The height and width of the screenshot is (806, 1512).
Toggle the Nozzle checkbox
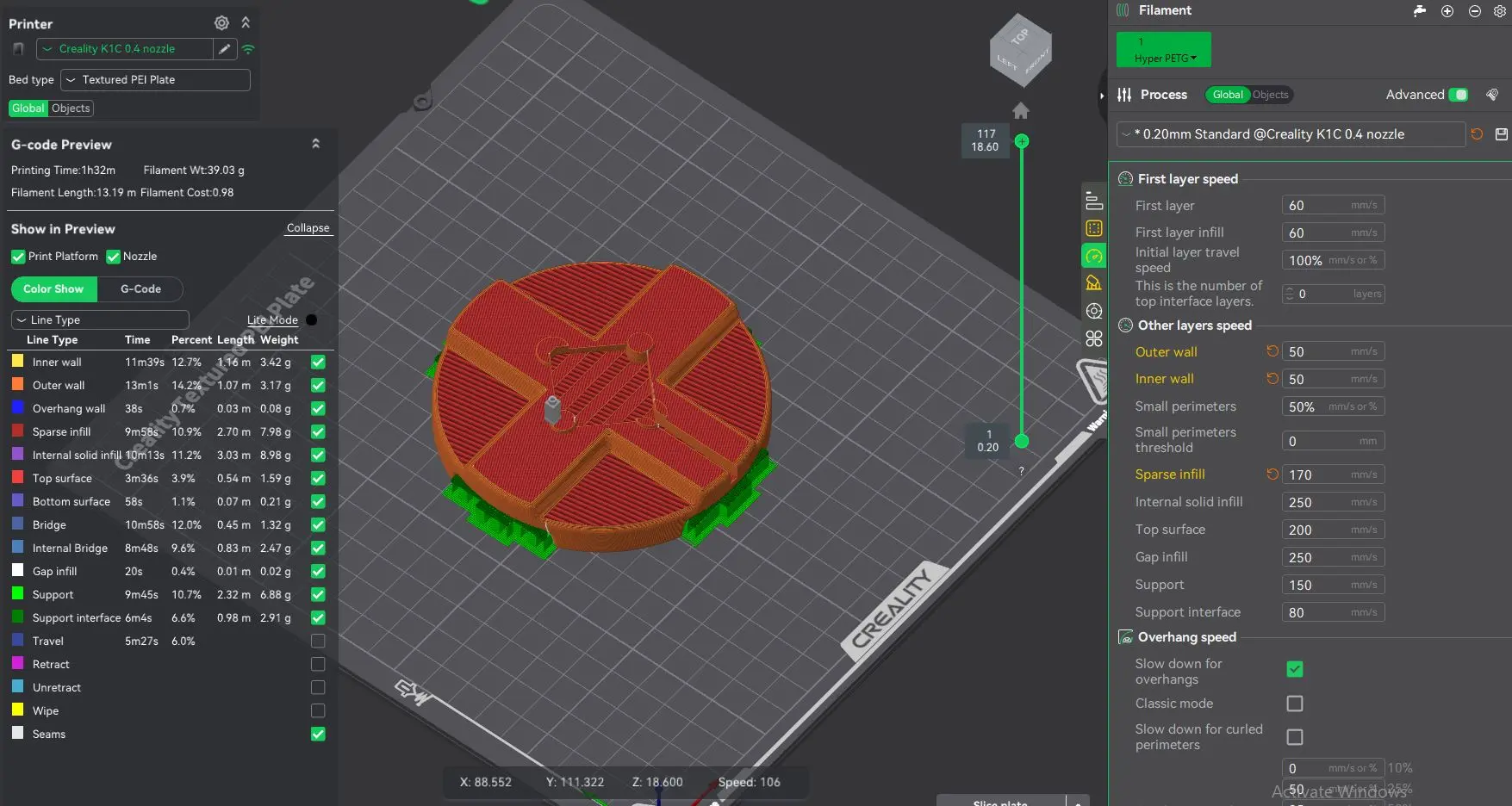pos(113,257)
